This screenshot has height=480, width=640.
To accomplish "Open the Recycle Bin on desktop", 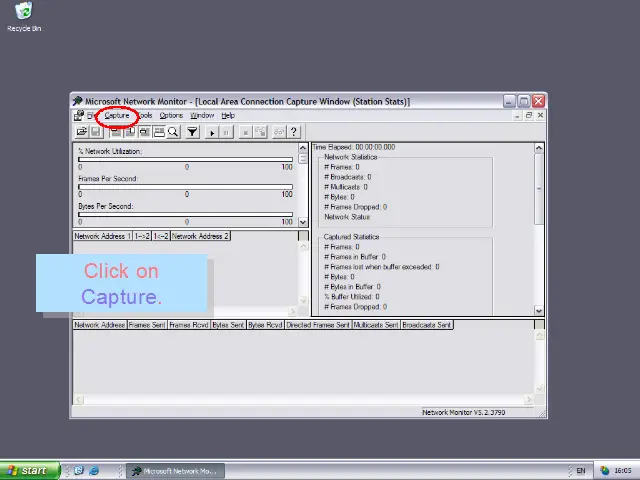I will (x=23, y=14).
